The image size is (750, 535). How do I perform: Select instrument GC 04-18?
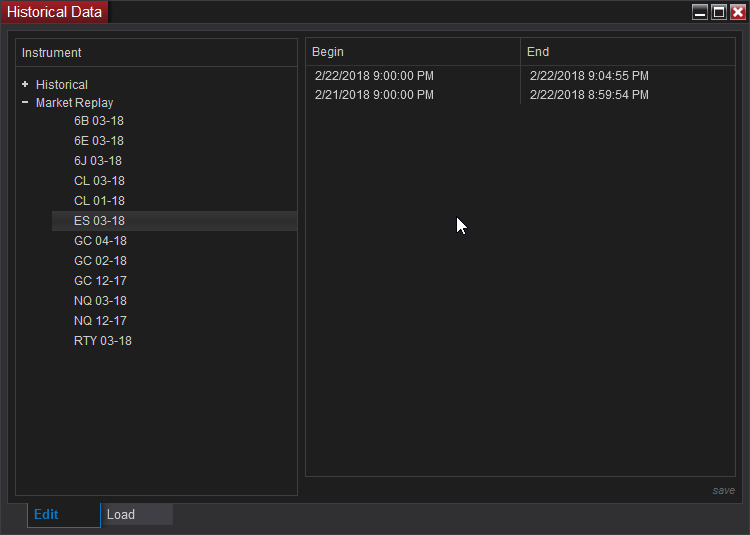click(100, 241)
